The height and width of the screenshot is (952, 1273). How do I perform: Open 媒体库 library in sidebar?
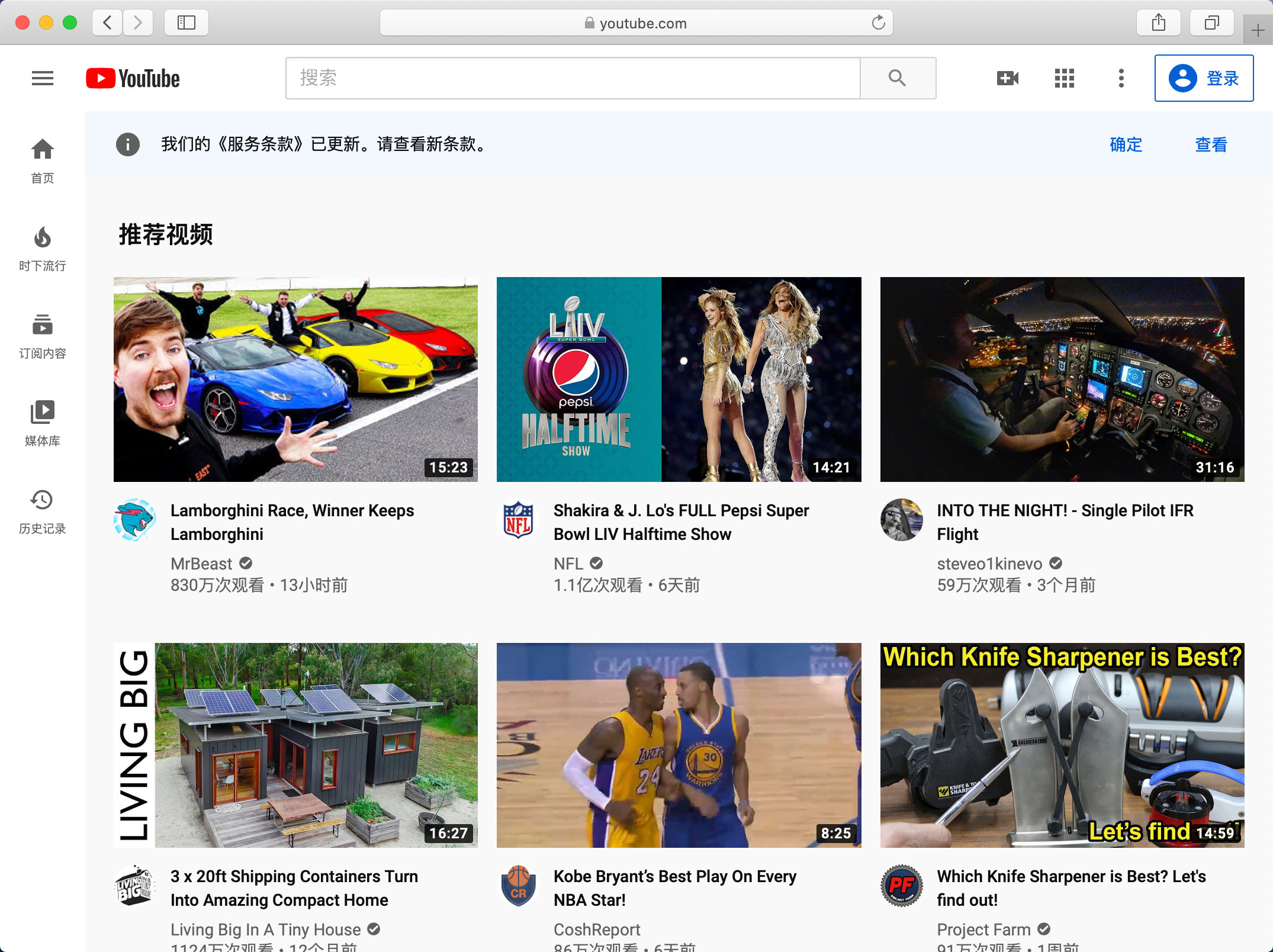pos(43,424)
